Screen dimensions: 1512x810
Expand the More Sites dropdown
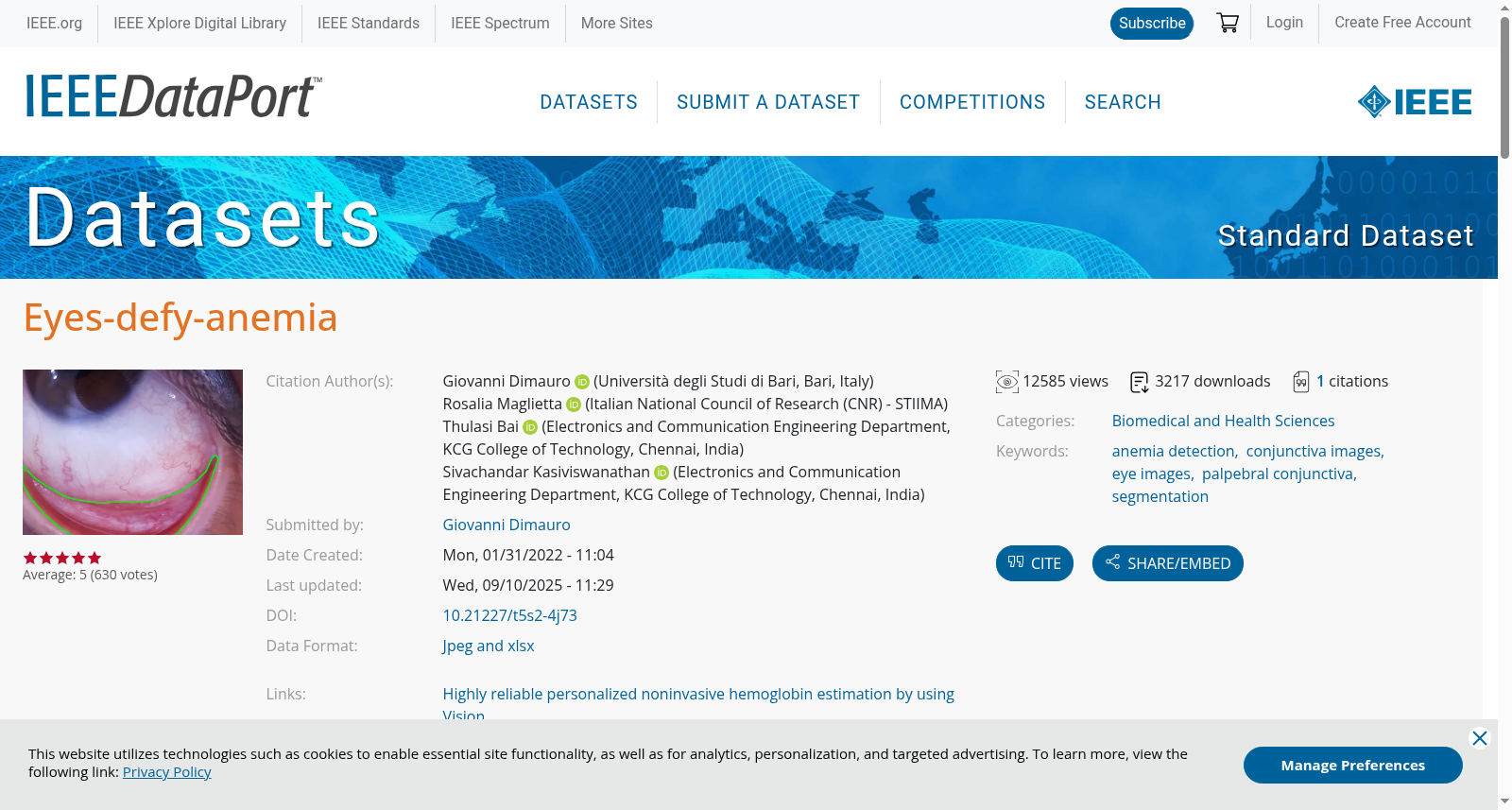(x=616, y=23)
